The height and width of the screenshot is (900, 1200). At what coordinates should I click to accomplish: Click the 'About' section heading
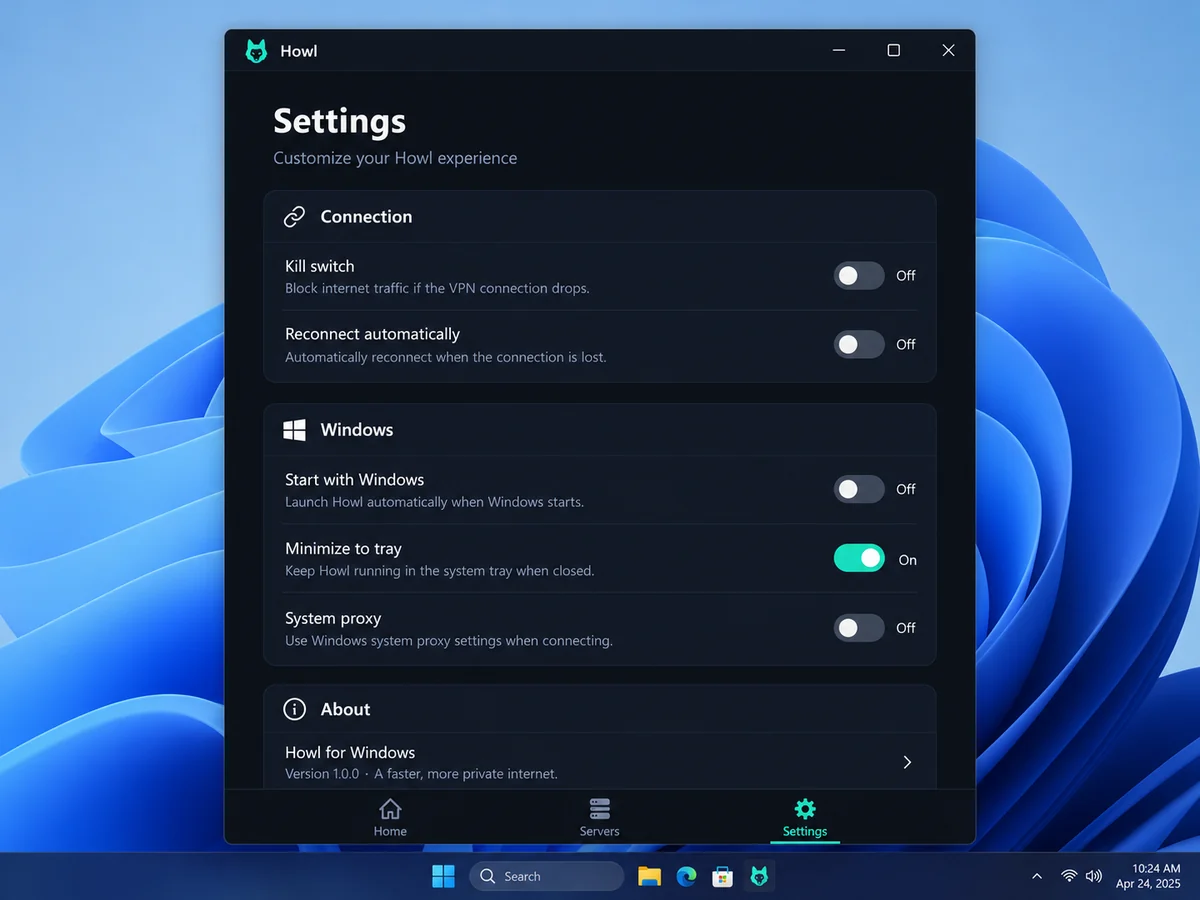click(345, 709)
